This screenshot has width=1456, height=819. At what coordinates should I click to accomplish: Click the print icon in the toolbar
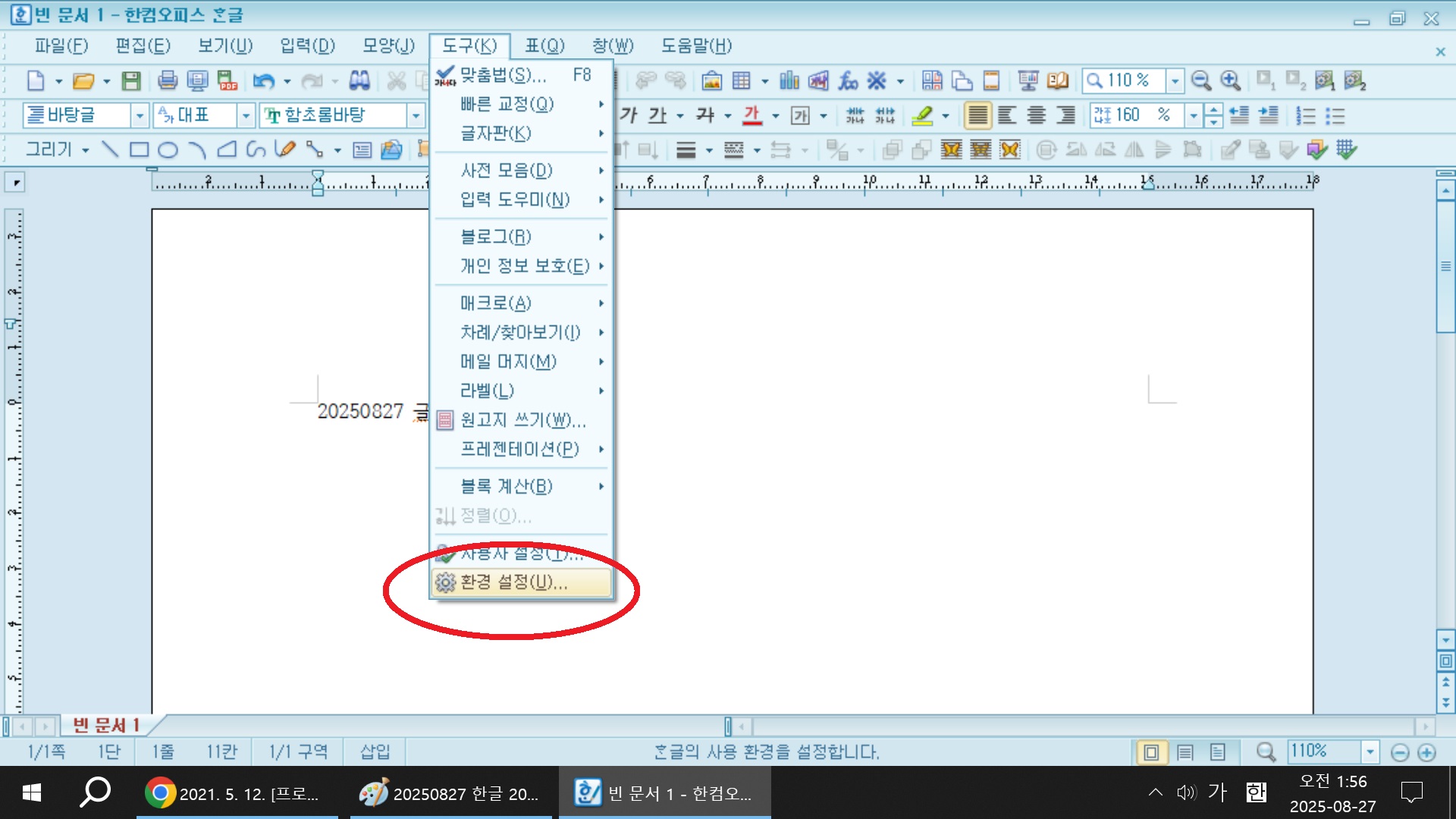coord(168,80)
